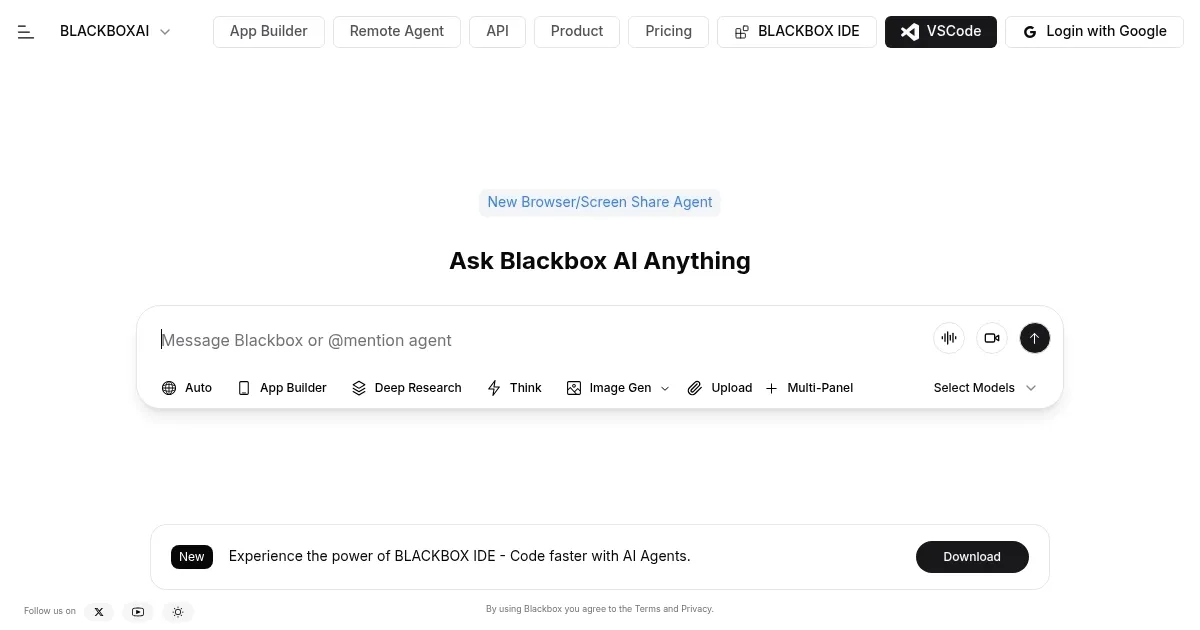Select the Image Gen tool icon
Screen dimensions: 1200x630
tap(574, 388)
